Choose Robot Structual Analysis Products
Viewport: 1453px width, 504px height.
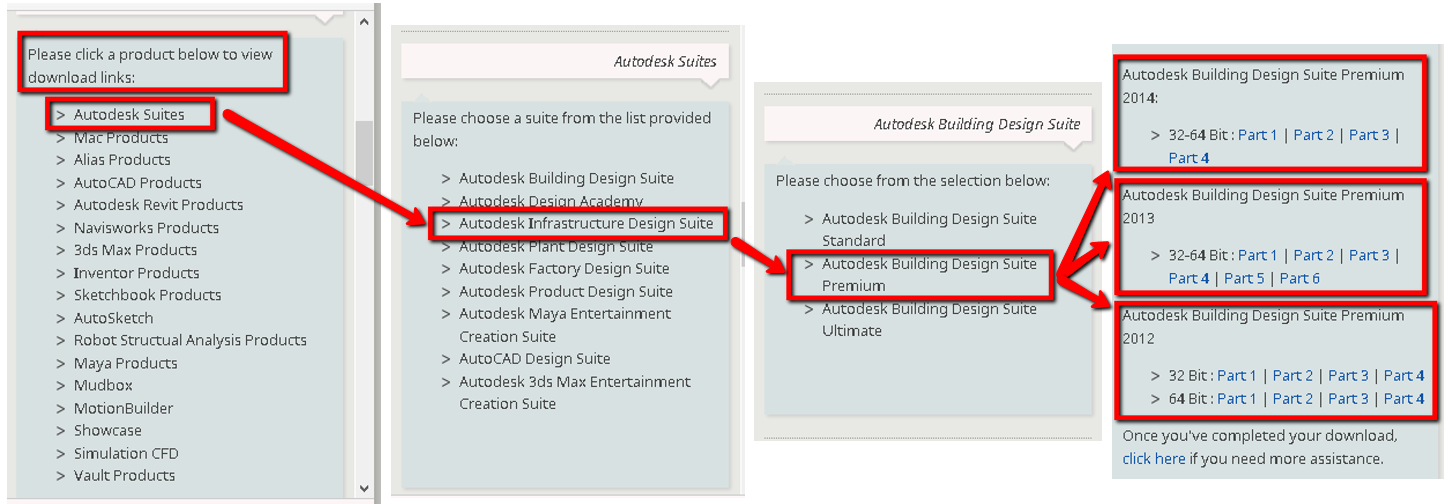190,340
